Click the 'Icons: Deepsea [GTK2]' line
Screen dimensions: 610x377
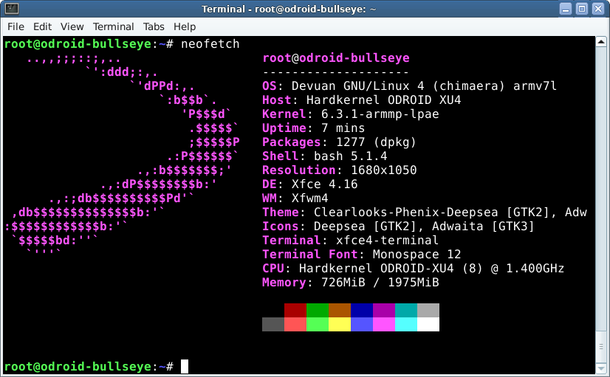[398, 226]
